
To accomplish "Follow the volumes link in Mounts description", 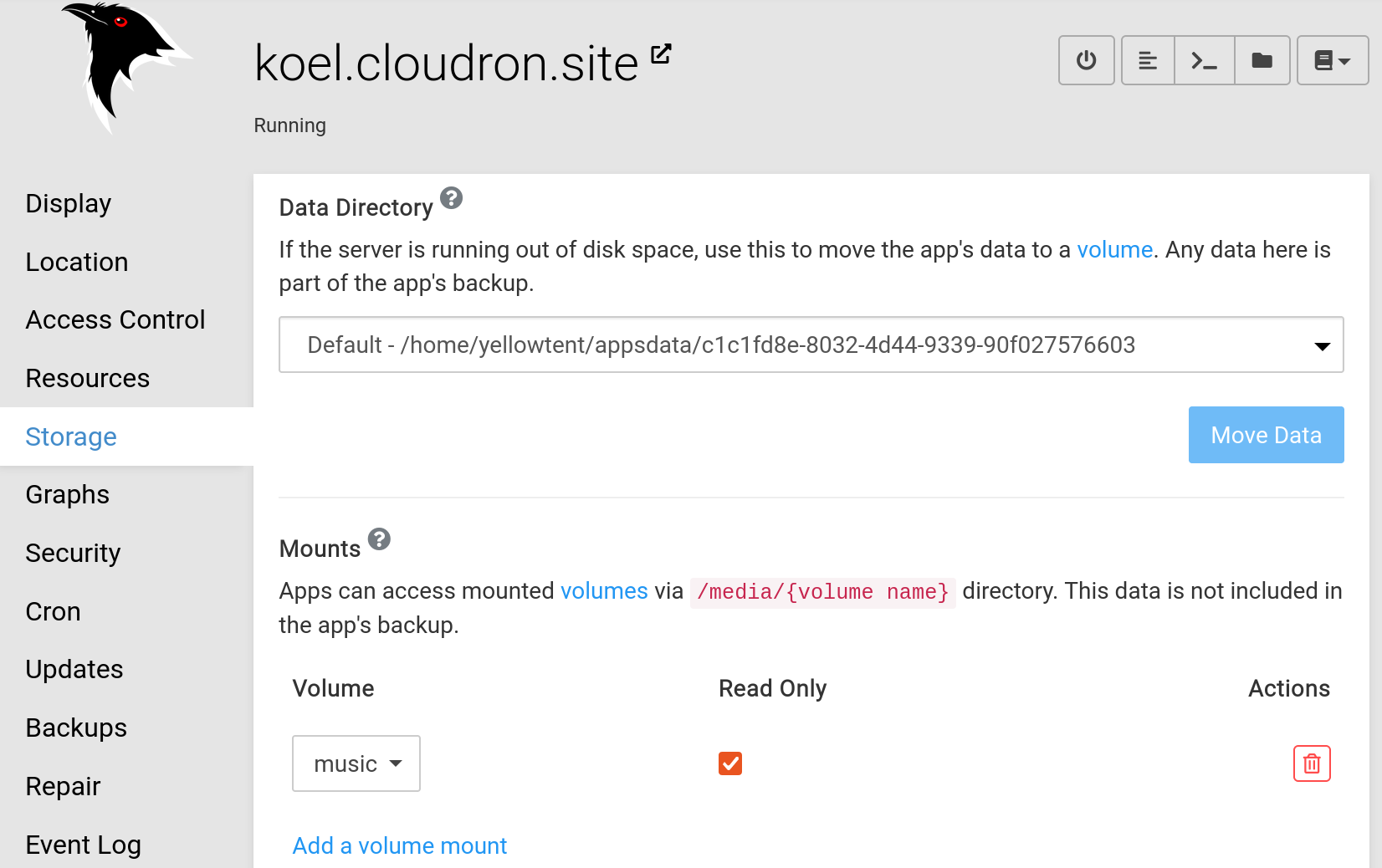I will (603, 591).
